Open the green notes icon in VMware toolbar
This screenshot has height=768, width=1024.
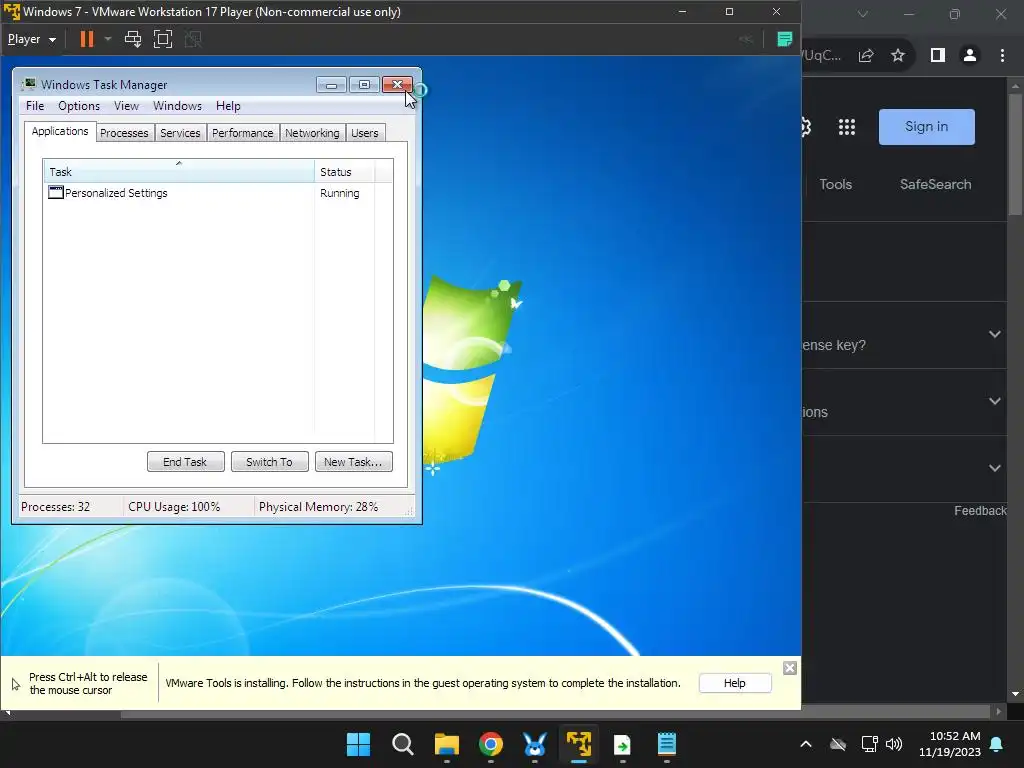pos(784,39)
